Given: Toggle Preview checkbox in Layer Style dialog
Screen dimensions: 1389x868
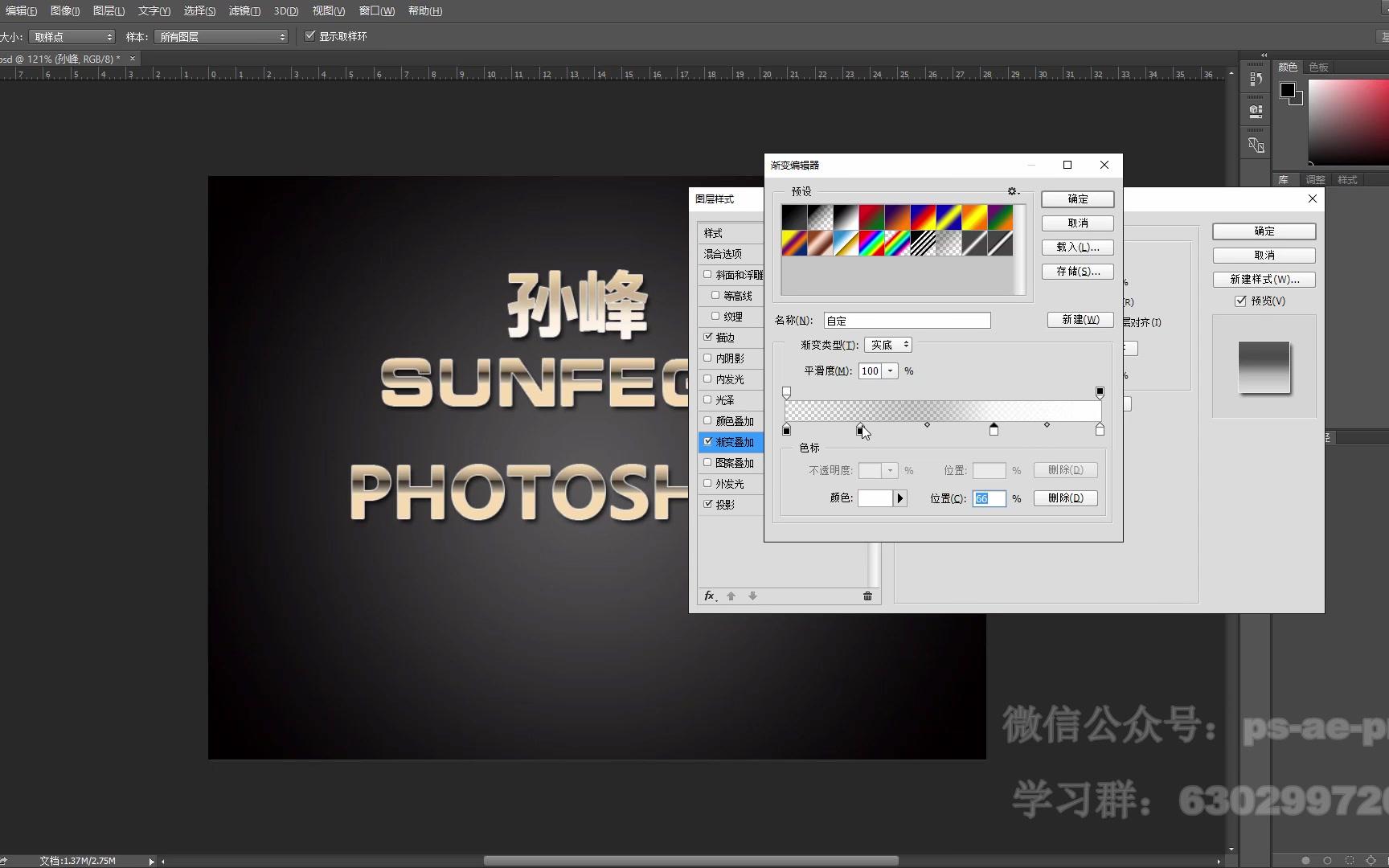Looking at the screenshot, I should pos(1240,301).
